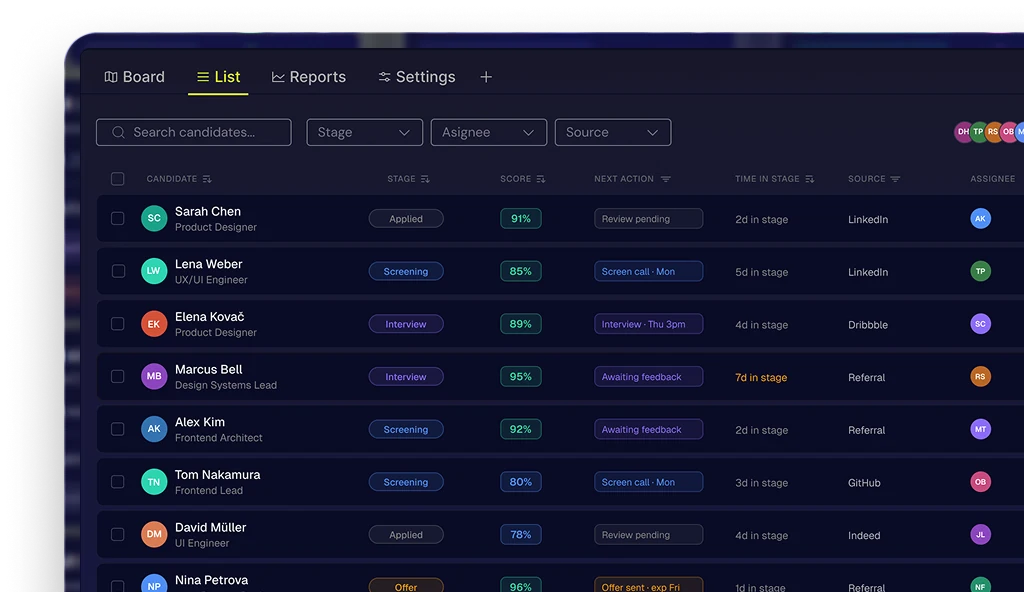This screenshot has height=592, width=1024.
Task: Open the Settings tab
Action: [417, 77]
